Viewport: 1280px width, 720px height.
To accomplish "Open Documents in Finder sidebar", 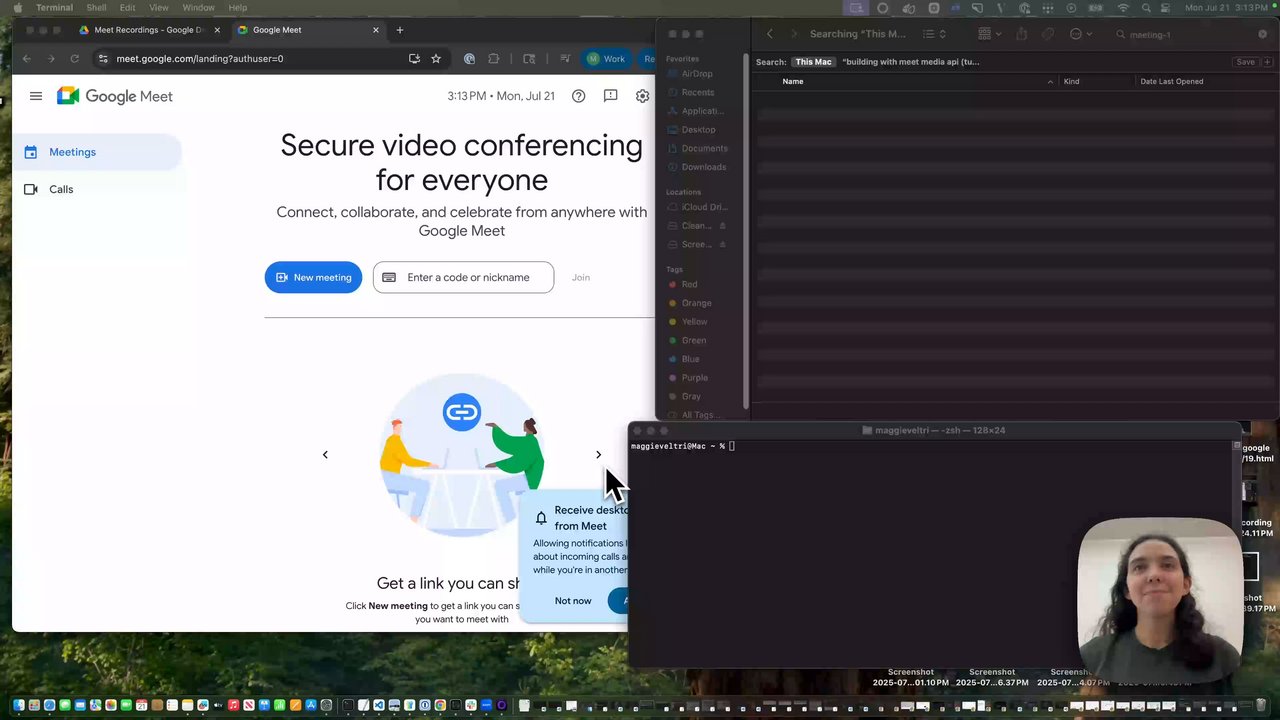I will (705, 148).
